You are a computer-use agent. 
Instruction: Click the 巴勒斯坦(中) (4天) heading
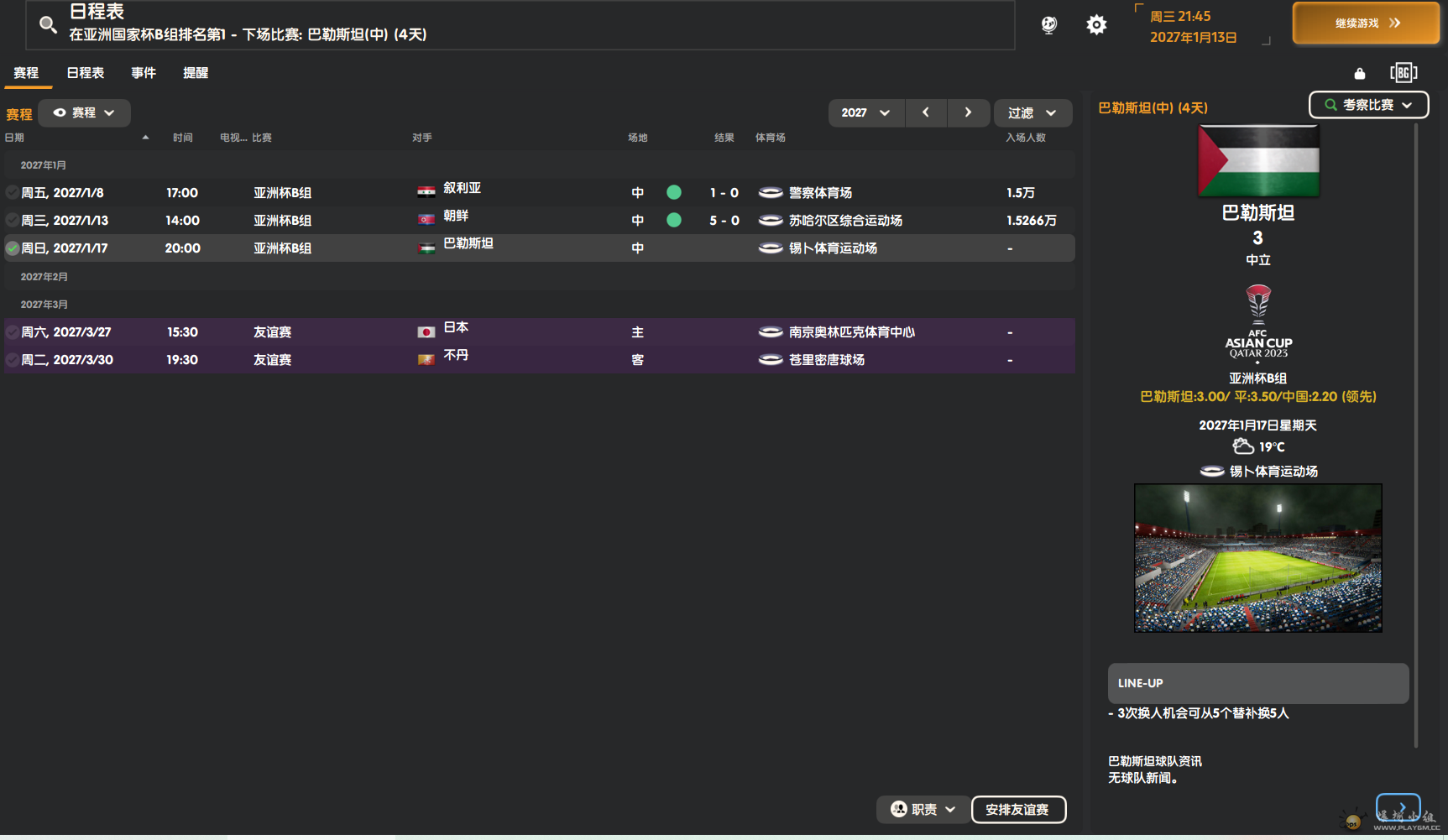point(1153,107)
